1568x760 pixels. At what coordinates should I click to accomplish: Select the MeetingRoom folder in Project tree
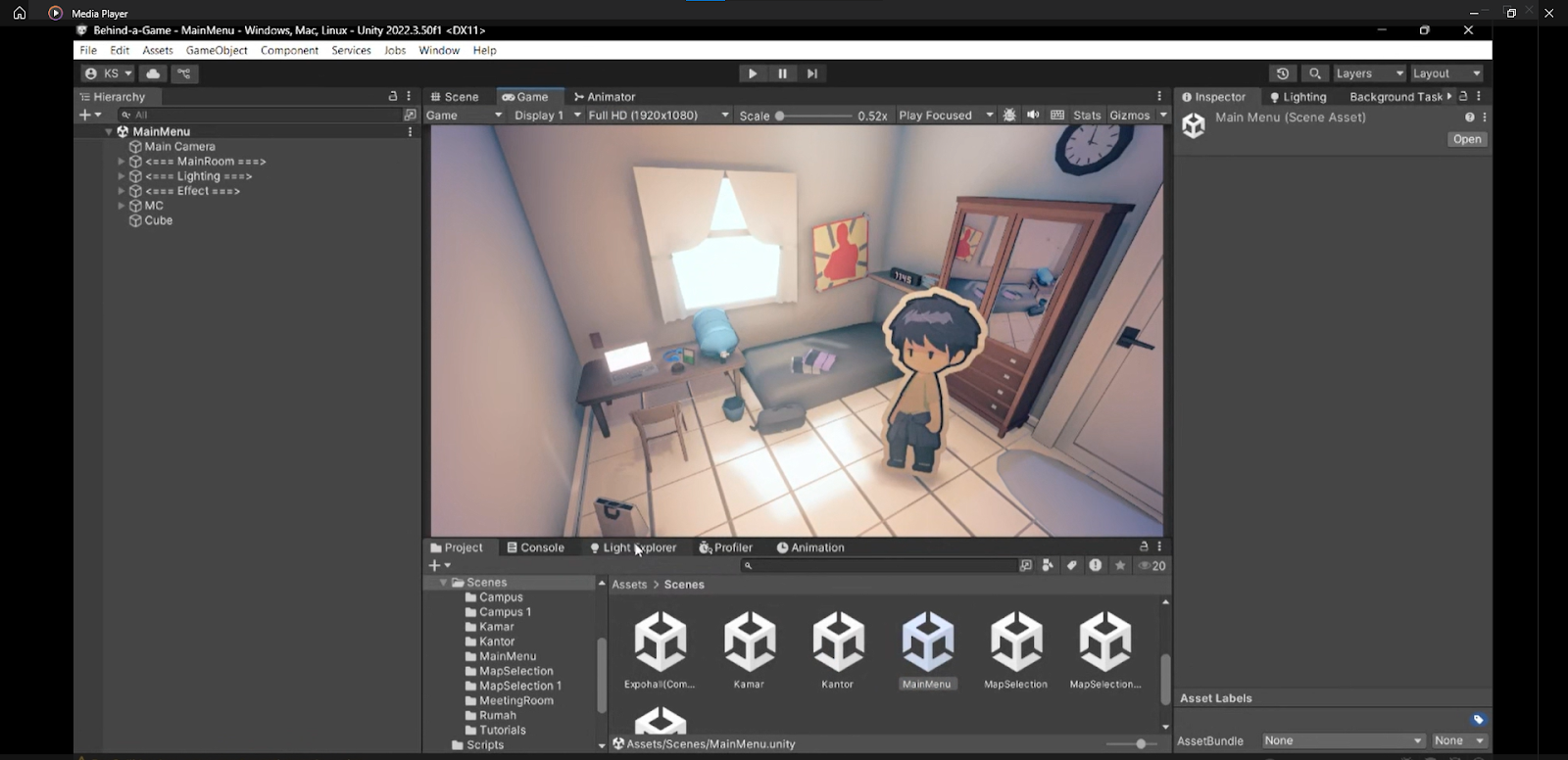(515, 700)
